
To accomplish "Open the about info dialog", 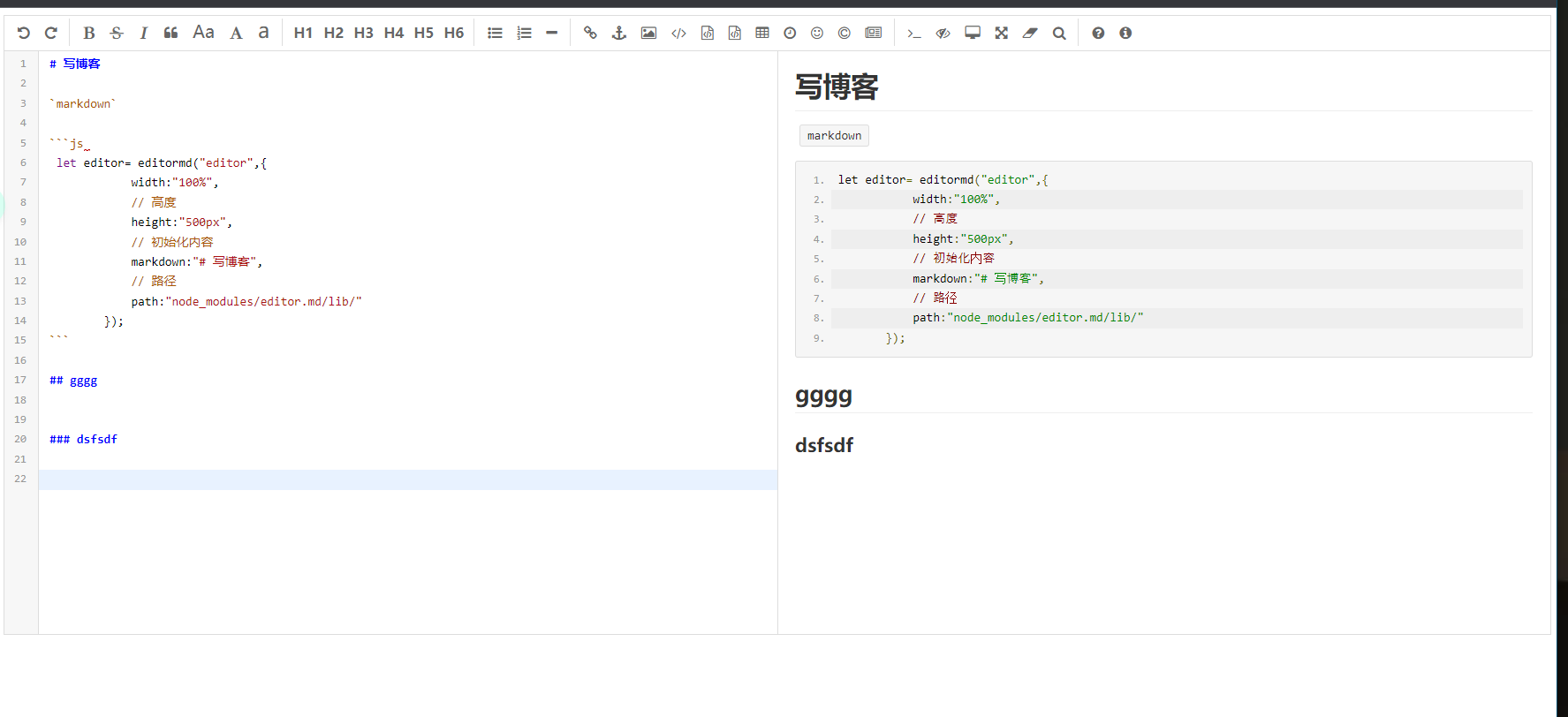I will (x=1125, y=33).
